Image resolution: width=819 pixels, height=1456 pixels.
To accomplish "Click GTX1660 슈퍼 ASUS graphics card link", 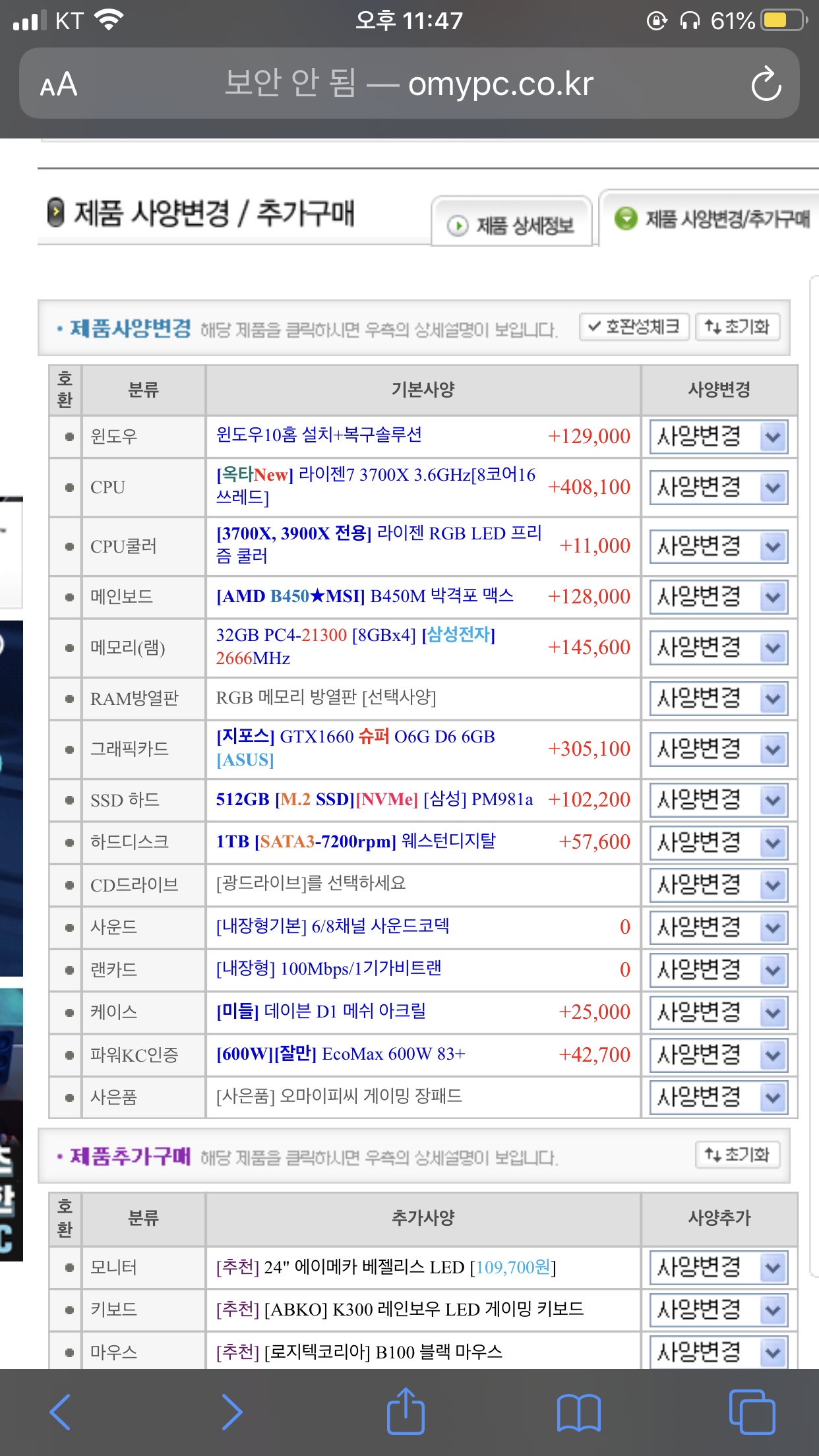I will (x=355, y=748).
